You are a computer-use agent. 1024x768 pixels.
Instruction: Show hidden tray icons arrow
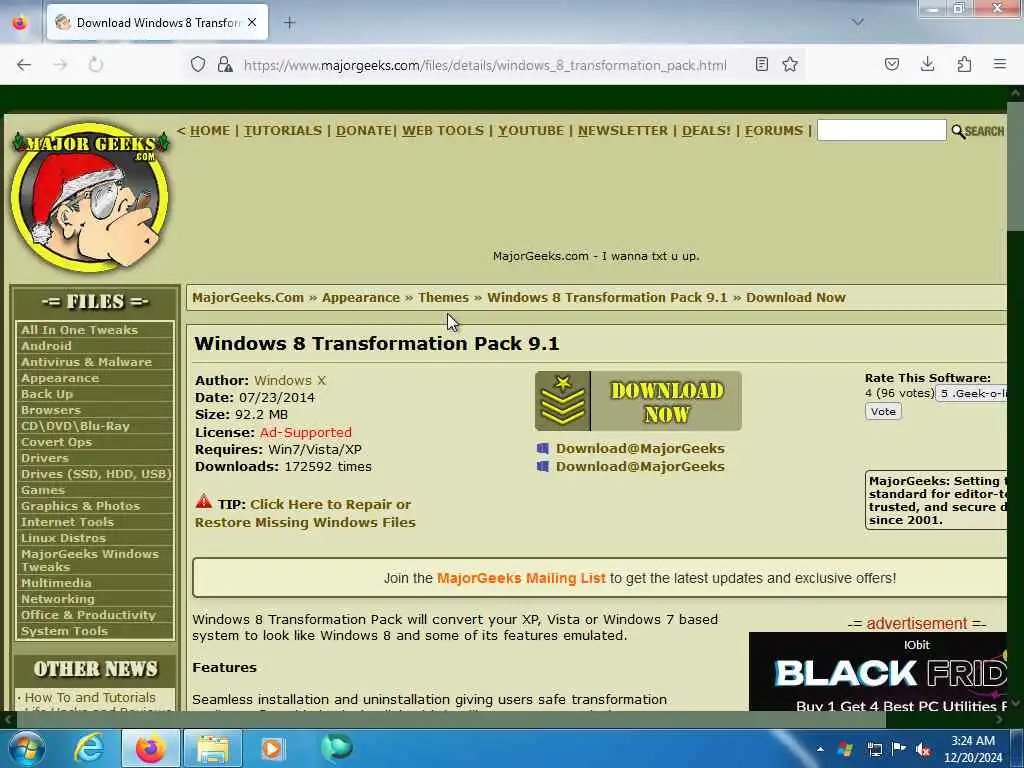(820, 749)
